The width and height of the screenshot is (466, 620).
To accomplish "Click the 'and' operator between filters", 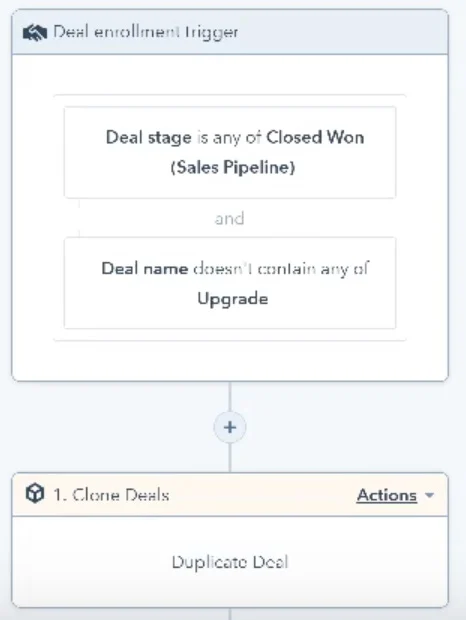I will click(x=229, y=218).
